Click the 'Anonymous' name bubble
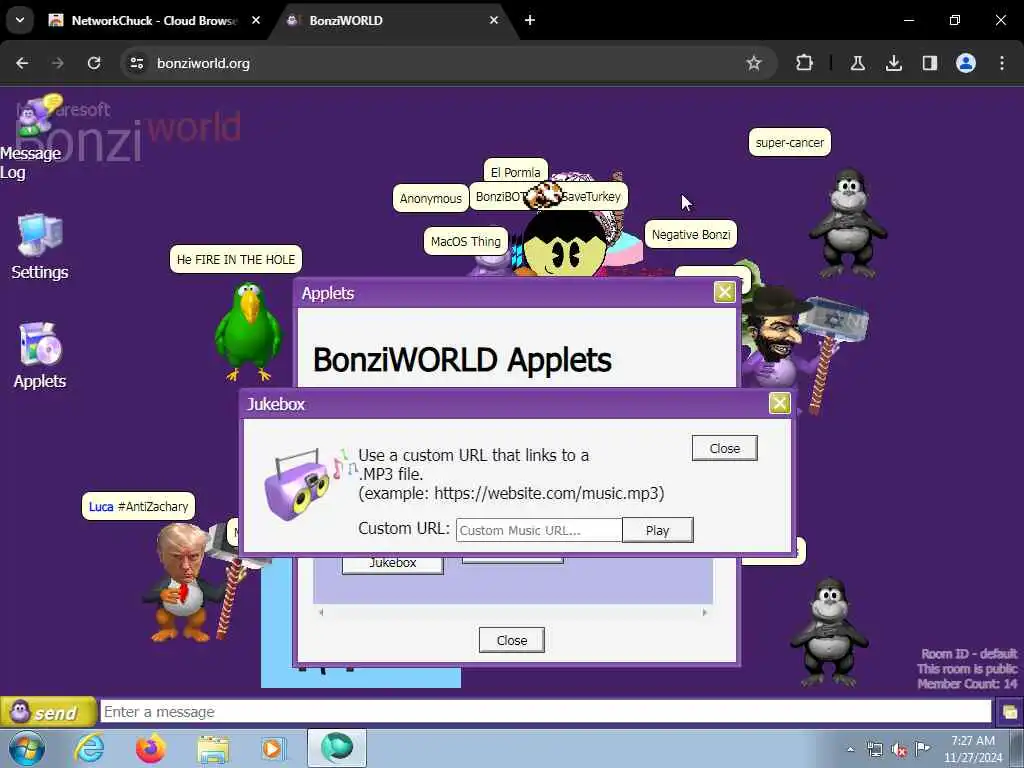 pos(430,199)
